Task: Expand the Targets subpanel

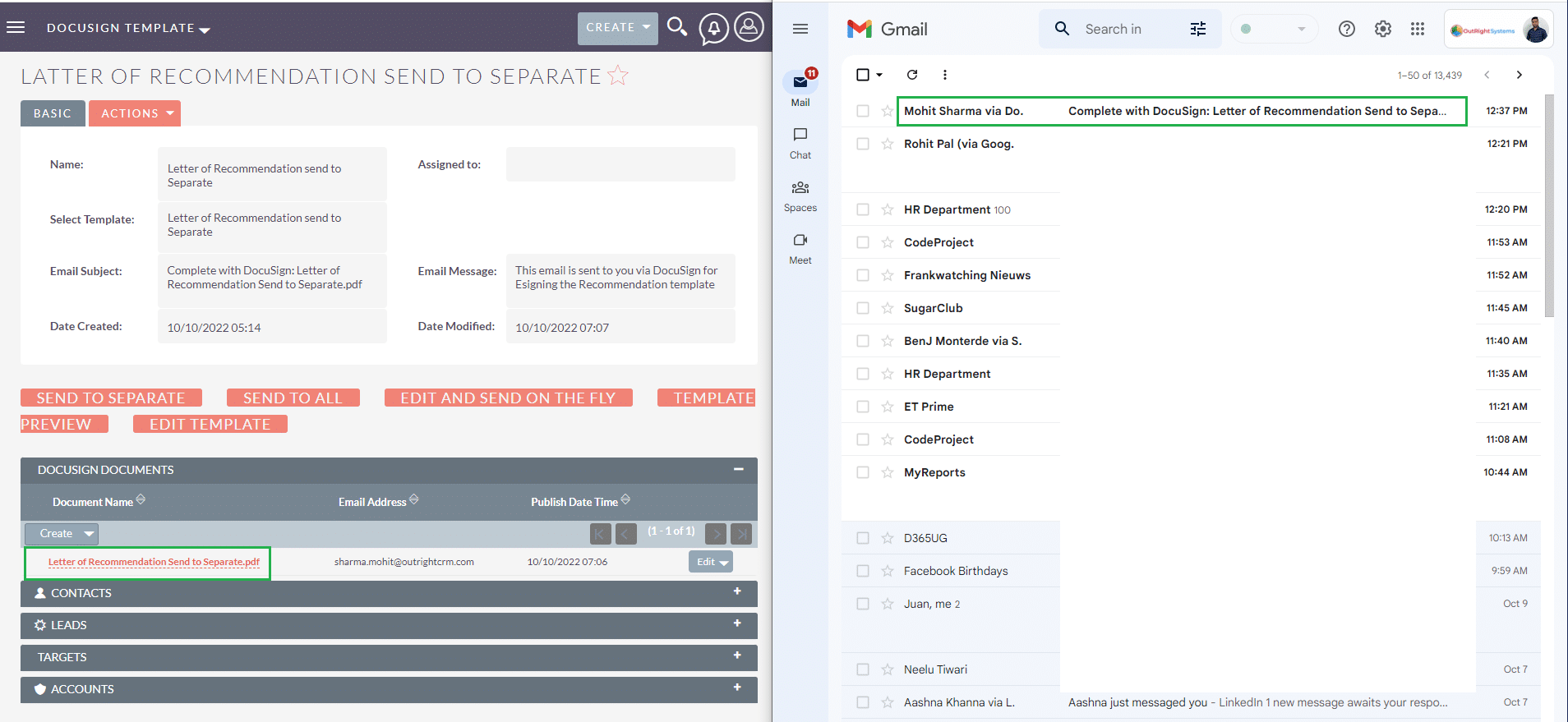Action: [737, 655]
